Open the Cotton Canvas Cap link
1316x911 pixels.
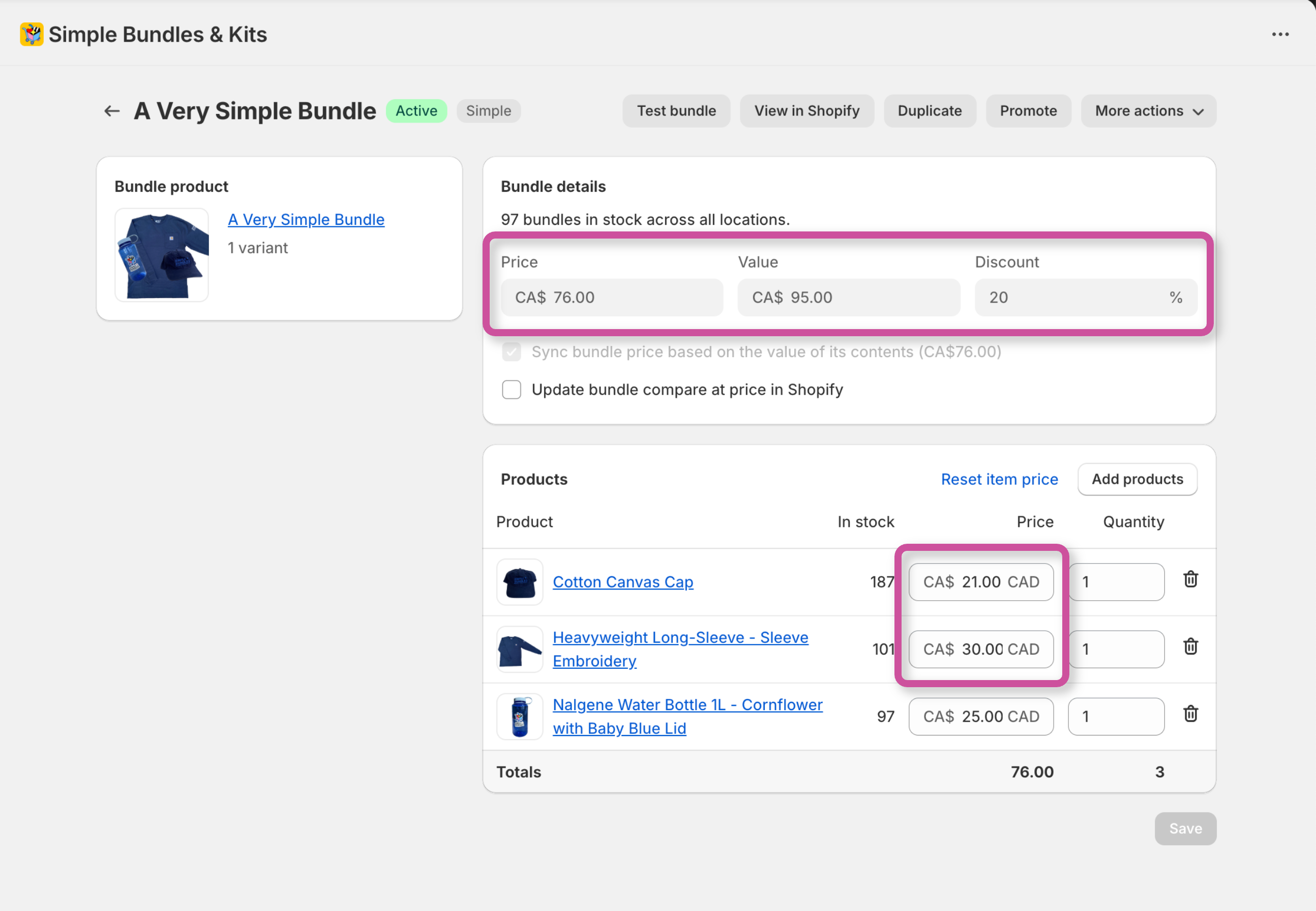point(623,582)
